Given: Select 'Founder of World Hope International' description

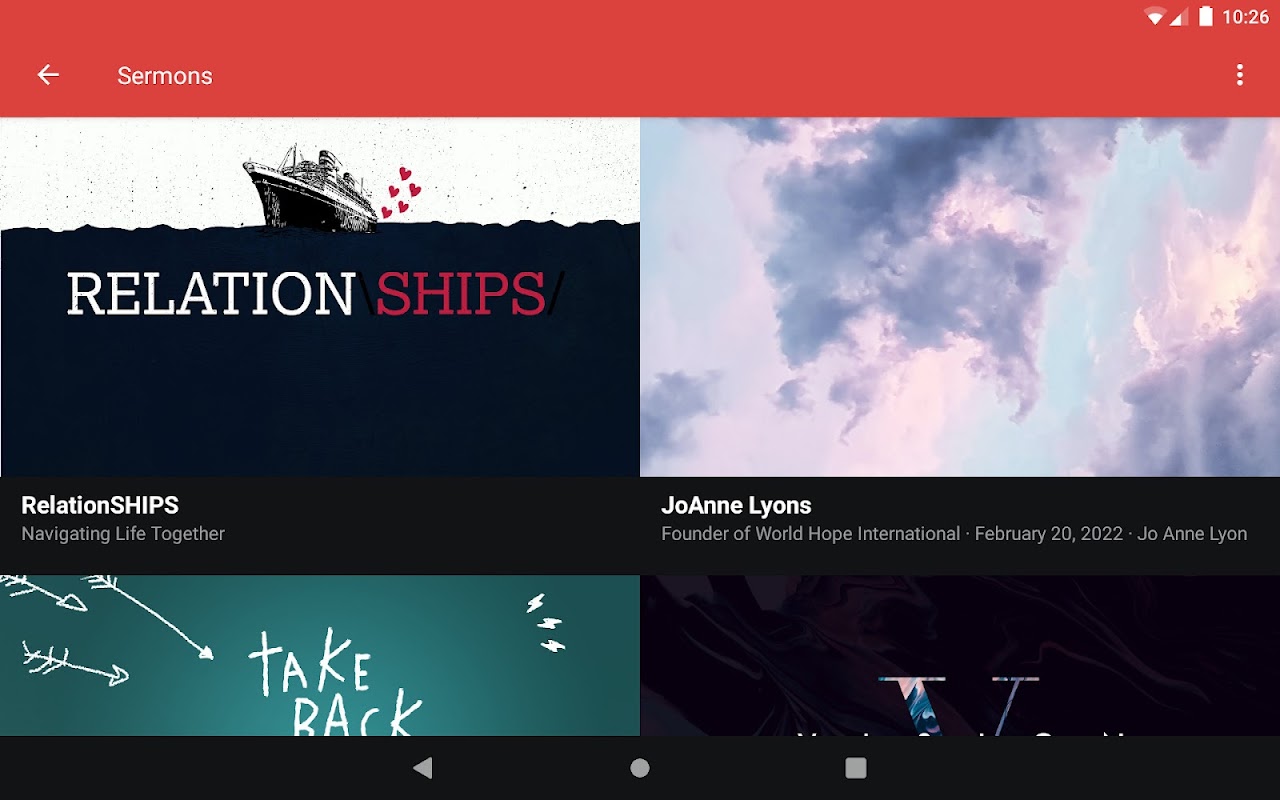Looking at the screenshot, I should click(811, 534).
